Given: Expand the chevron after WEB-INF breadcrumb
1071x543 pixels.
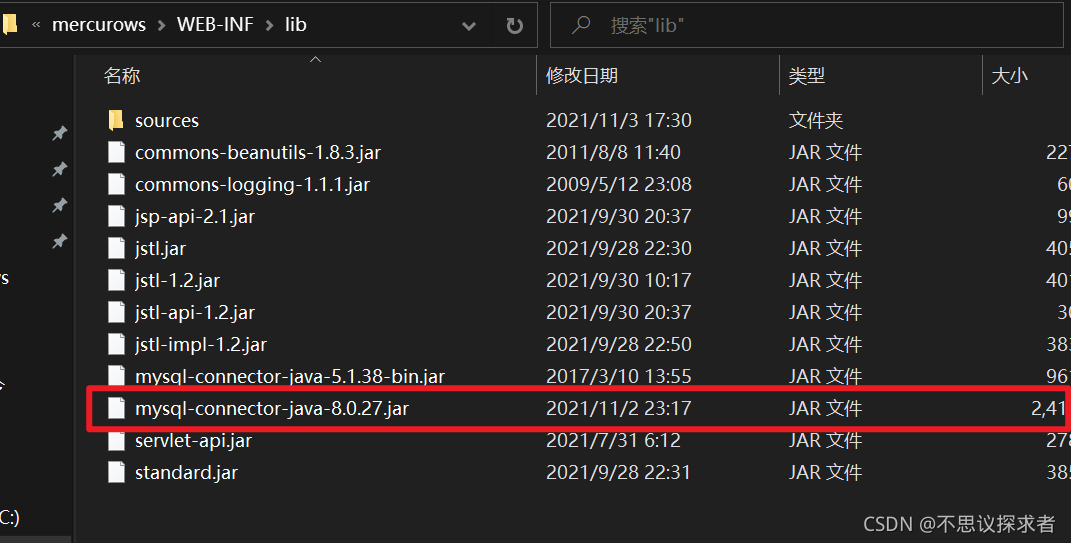Looking at the screenshot, I should point(269,25).
